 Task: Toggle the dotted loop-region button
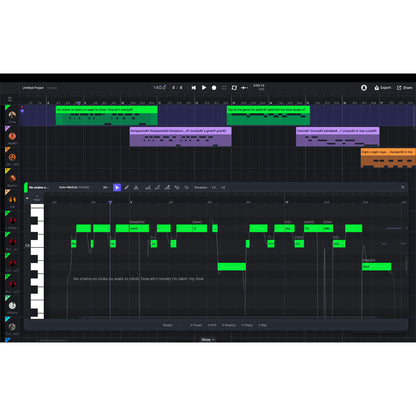224,88
